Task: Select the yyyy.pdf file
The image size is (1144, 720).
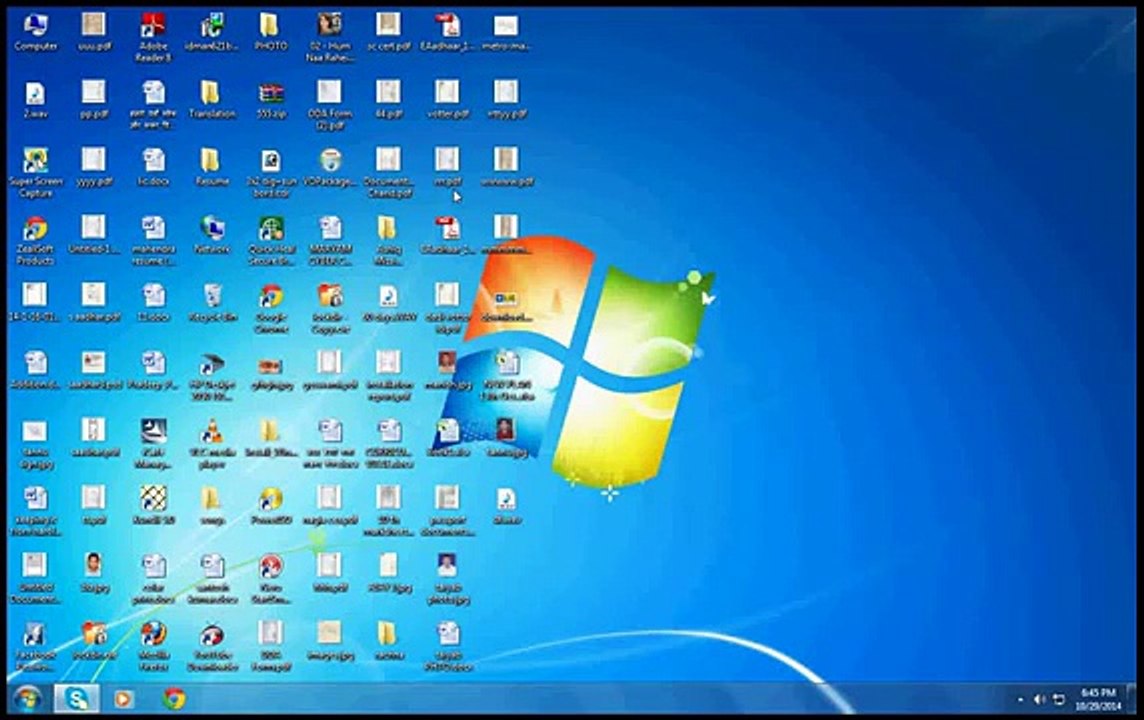Action: (x=93, y=168)
